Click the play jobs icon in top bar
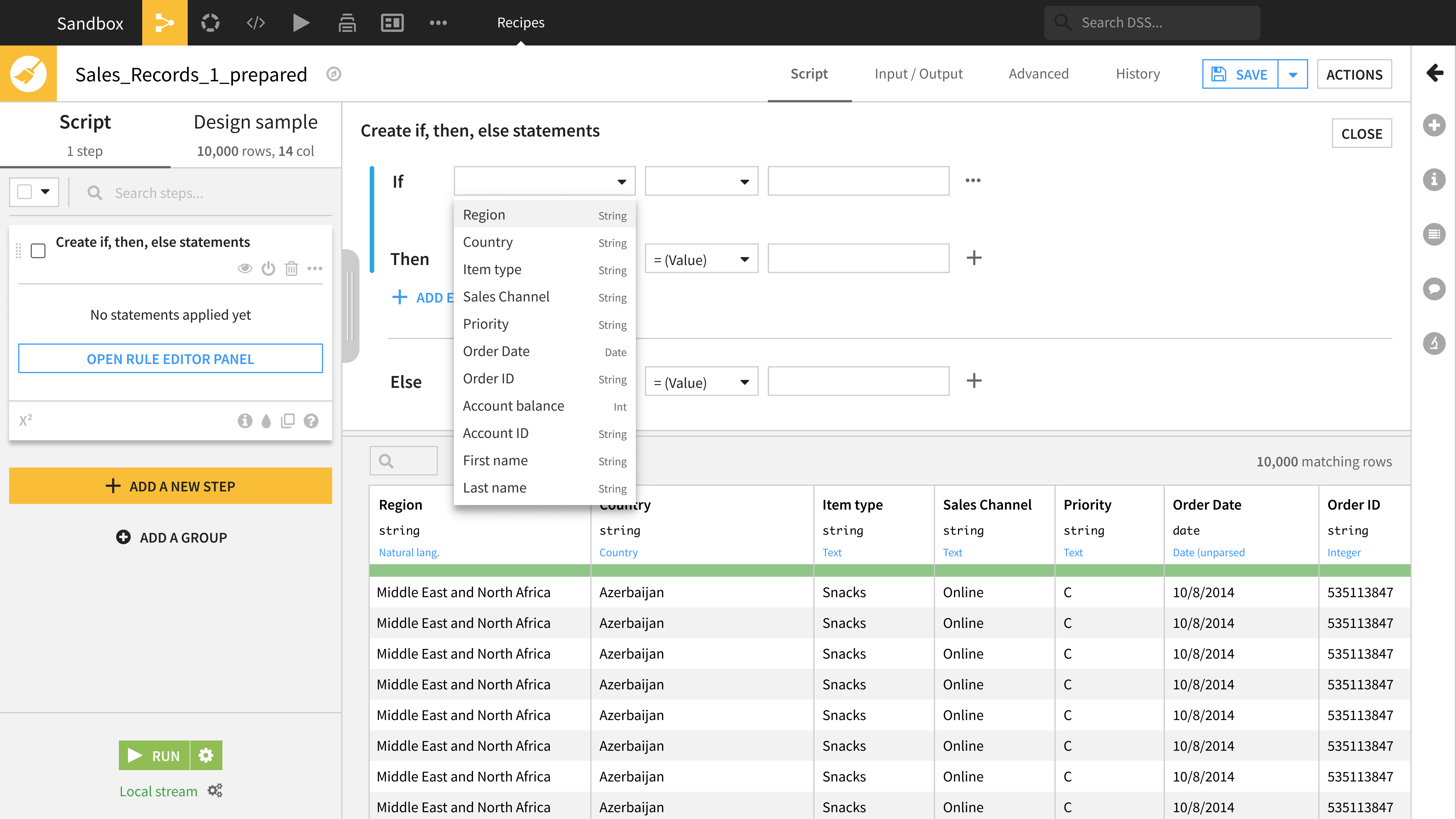Viewport: 1456px width, 819px height. pyautogui.click(x=301, y=23)
